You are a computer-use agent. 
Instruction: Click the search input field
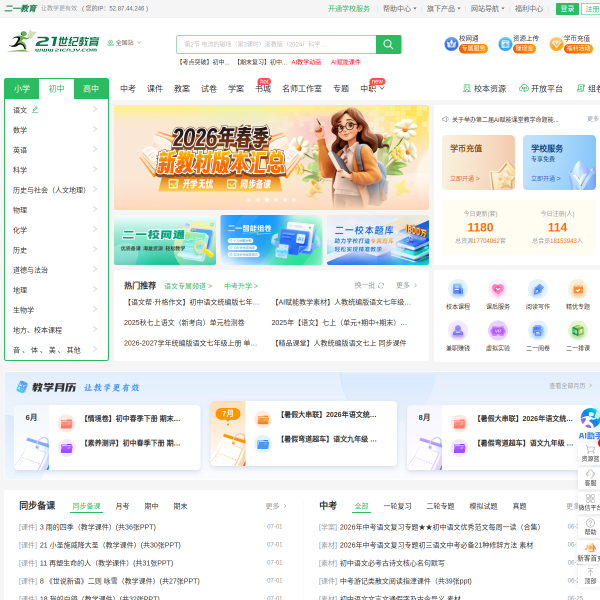click(276, 44)
